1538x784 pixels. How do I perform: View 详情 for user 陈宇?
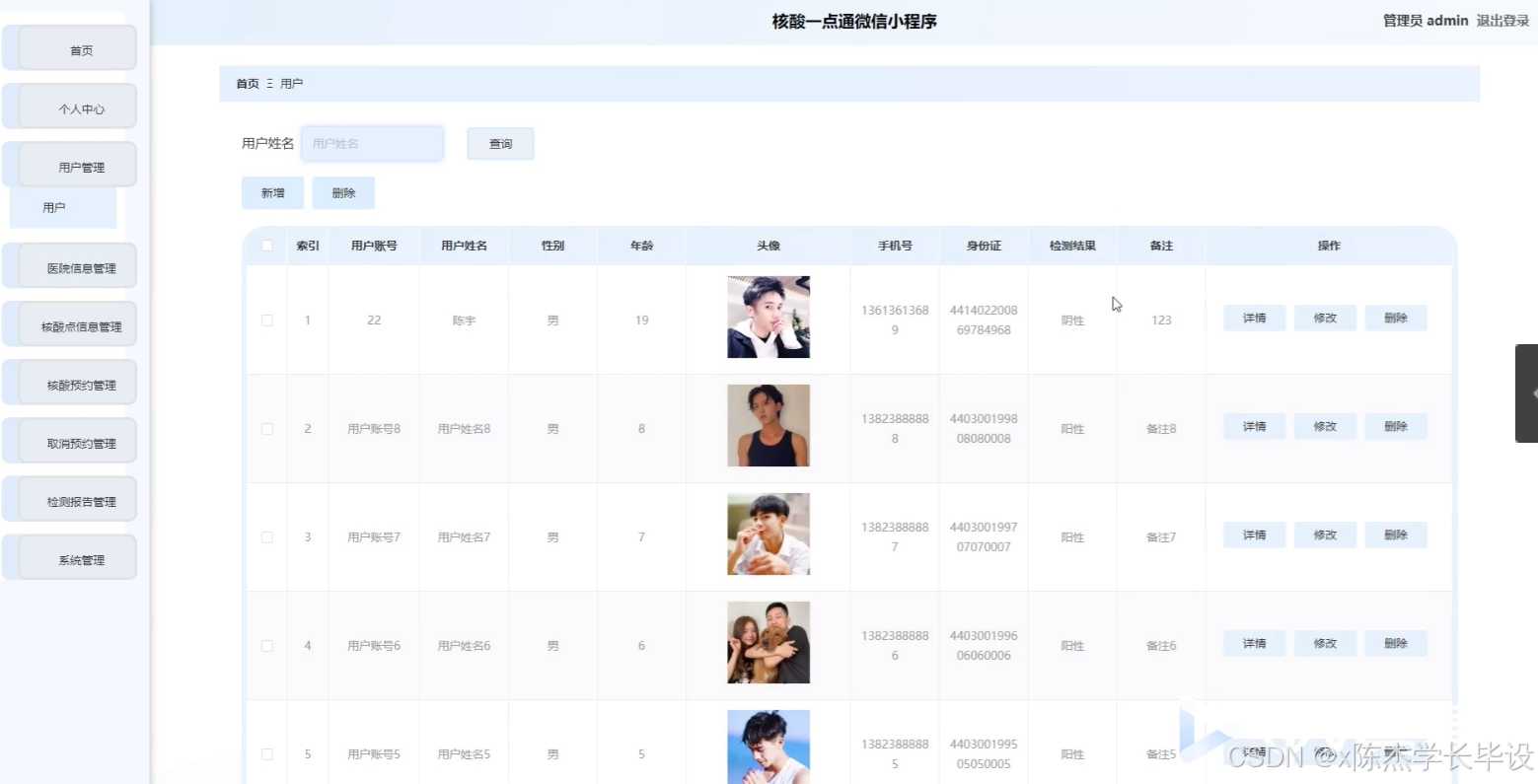click(1253, 318)
